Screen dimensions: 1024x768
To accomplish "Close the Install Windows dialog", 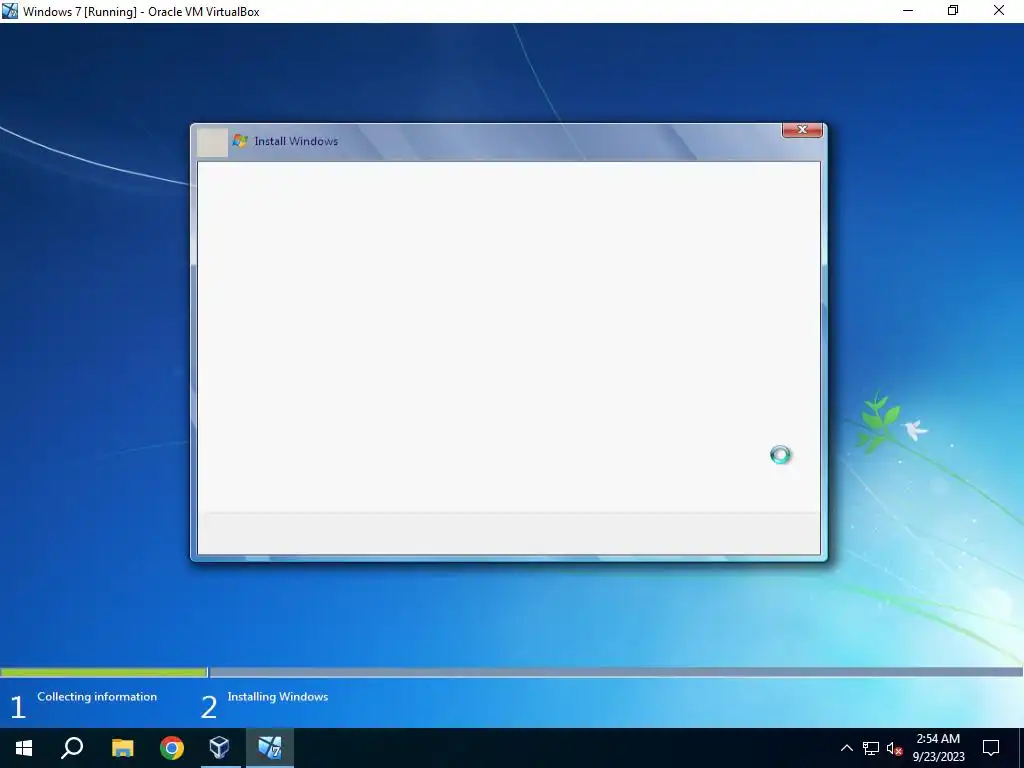I will pos(802,130).
